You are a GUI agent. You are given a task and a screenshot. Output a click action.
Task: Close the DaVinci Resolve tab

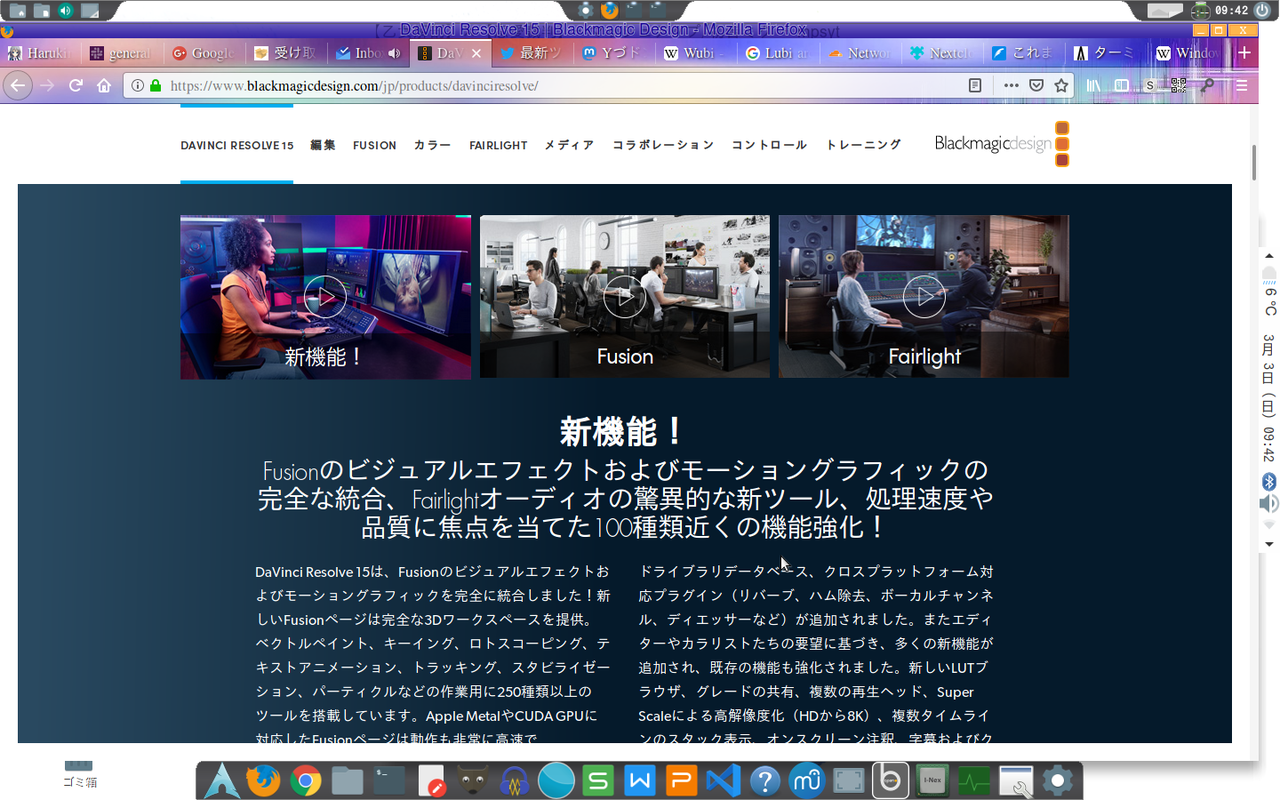pos(476,53)
